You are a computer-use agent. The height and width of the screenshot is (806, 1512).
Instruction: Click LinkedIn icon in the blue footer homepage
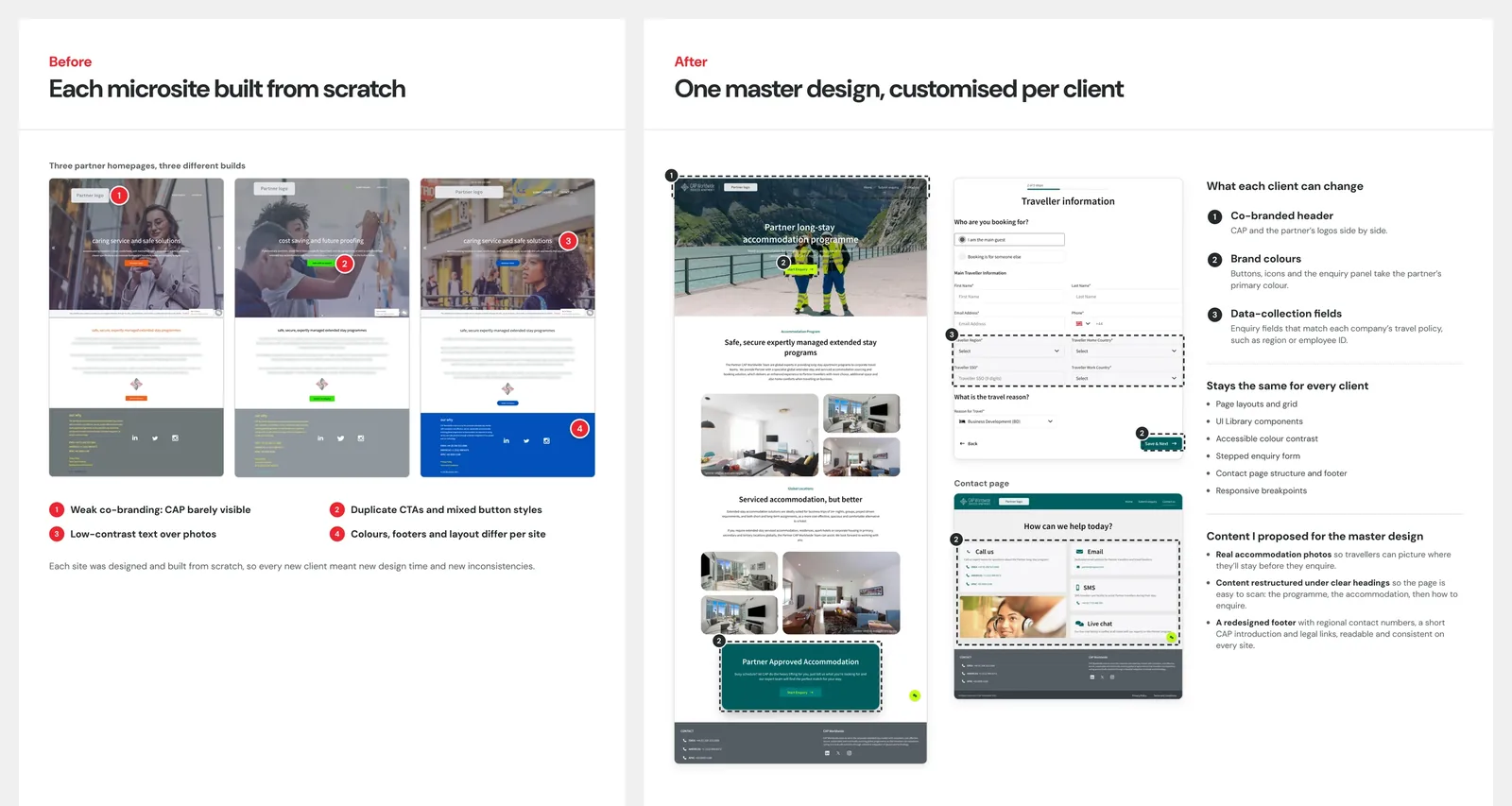pos(507,441)
